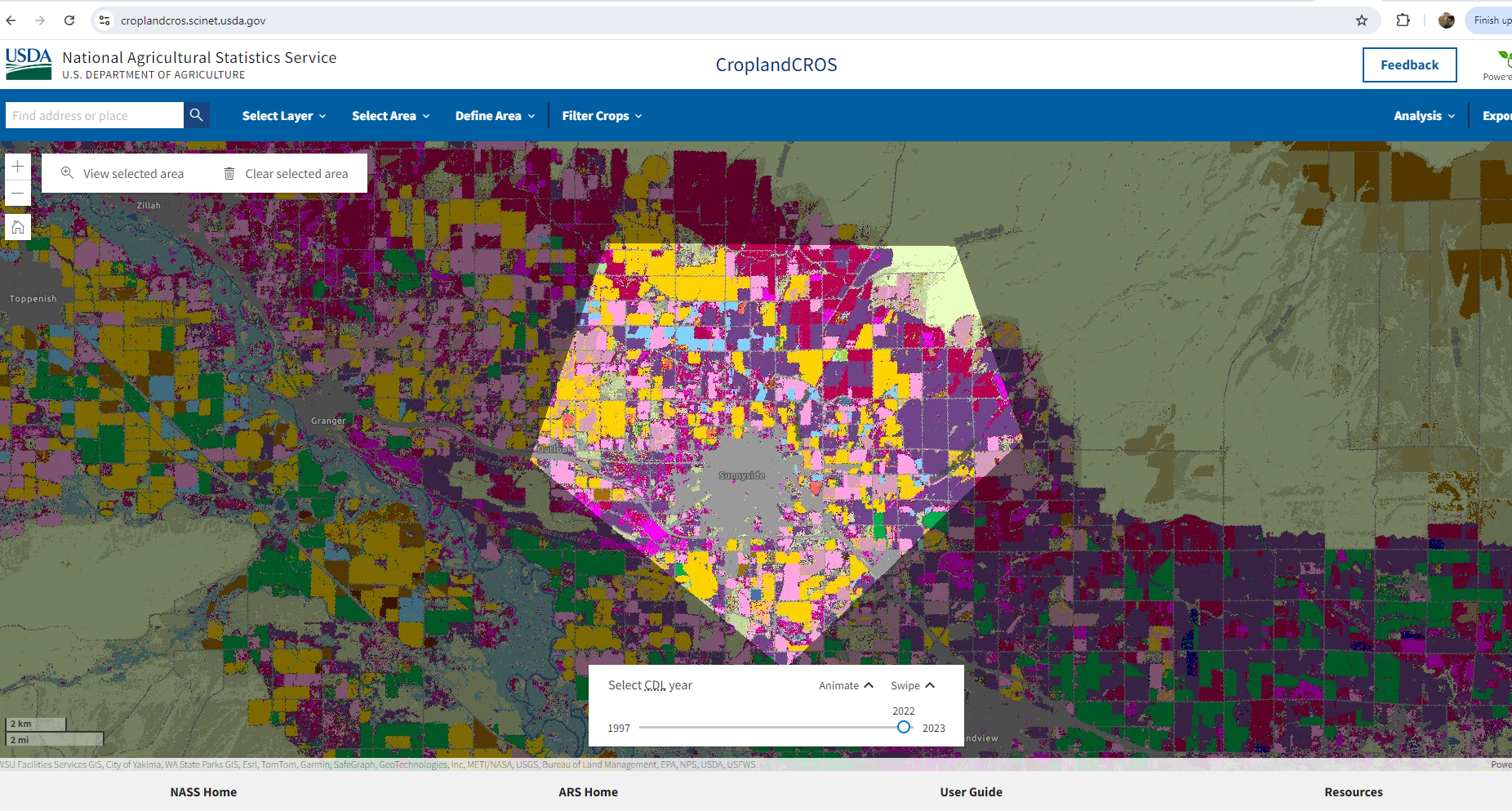Collapse the Animate panel toggle

tap(847, 685)
